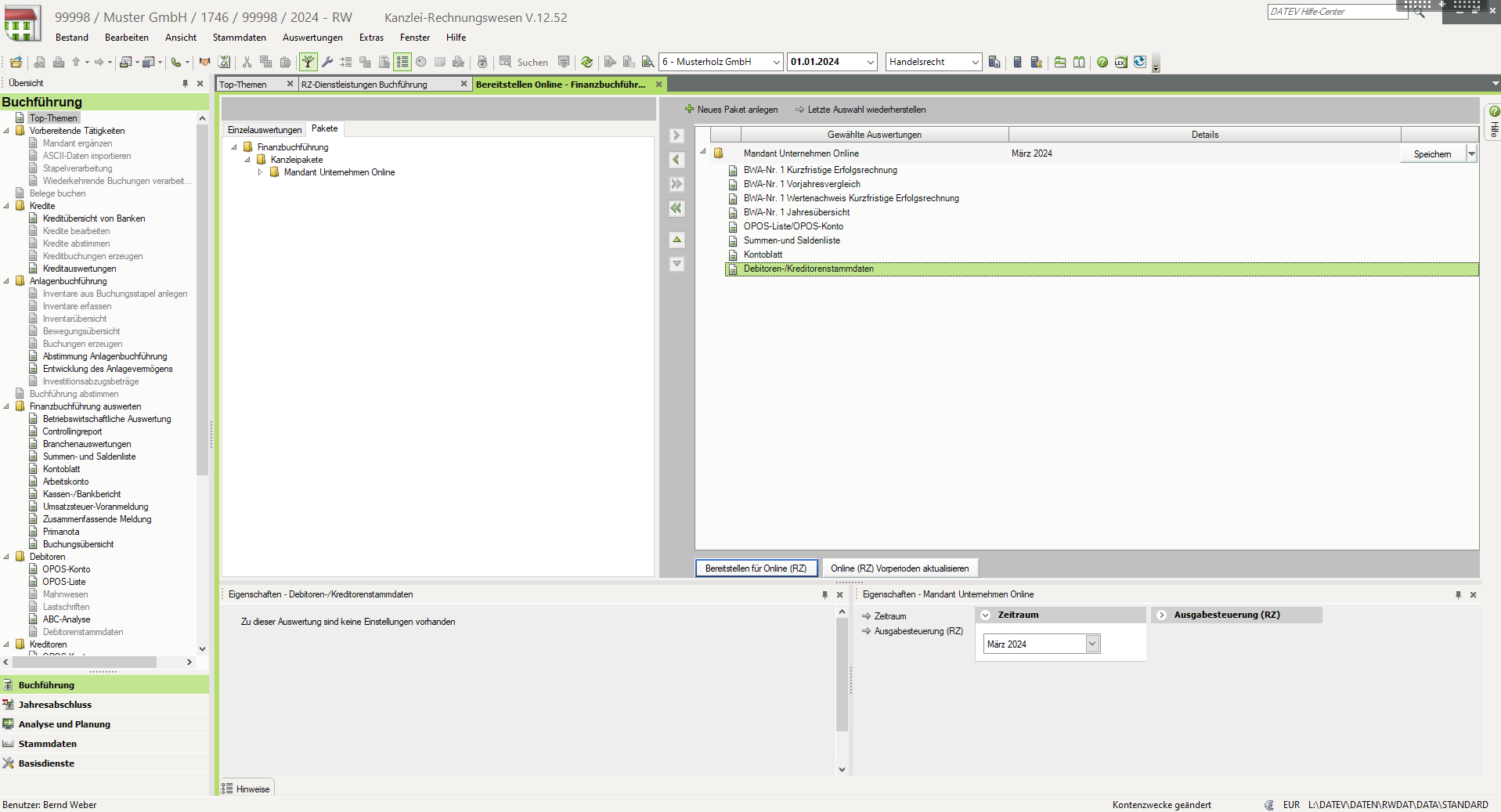Click the green refresh arrows toolbar icon
The image size is (1501, 812).
pyautogui.click(x=586, y=62)
